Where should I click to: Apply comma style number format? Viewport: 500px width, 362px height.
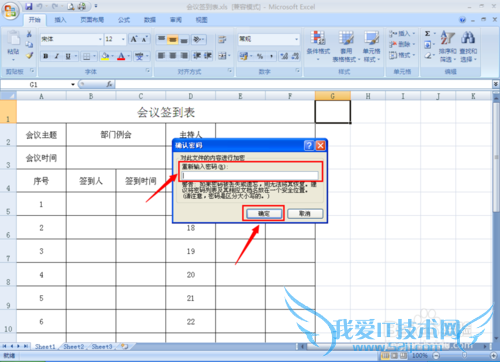271,56
